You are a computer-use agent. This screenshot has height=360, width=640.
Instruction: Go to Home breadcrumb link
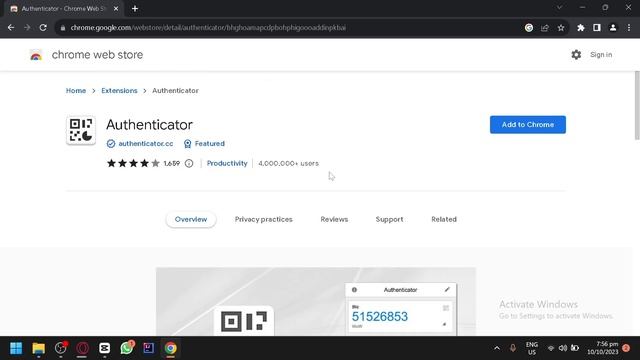[x=76, y=91]
